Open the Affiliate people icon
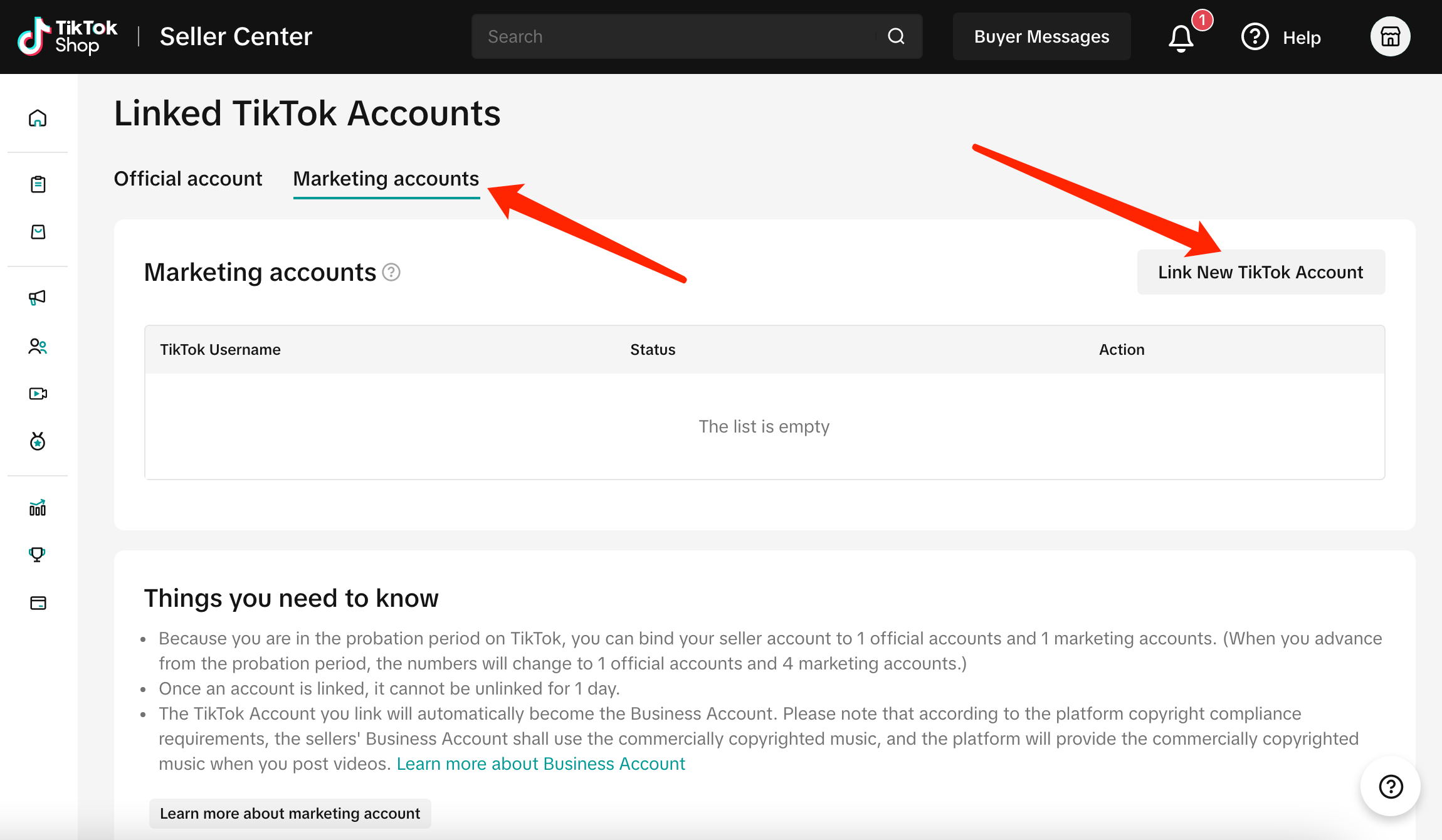The width and height of the screenshot is (1442, 840). (x=38, y=346)
